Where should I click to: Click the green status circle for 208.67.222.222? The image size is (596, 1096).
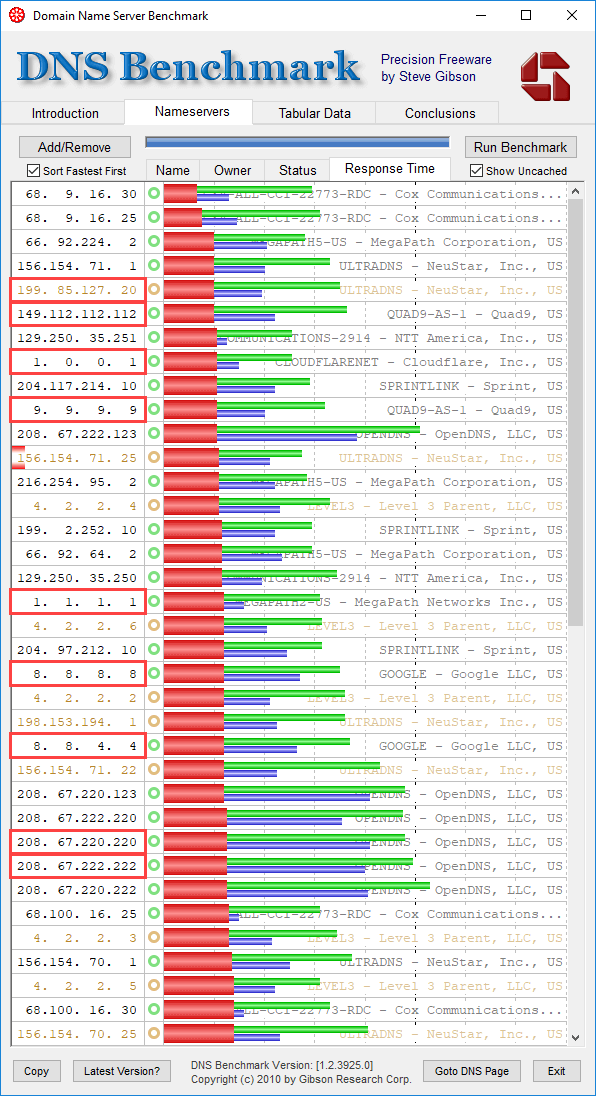(154, 866)
